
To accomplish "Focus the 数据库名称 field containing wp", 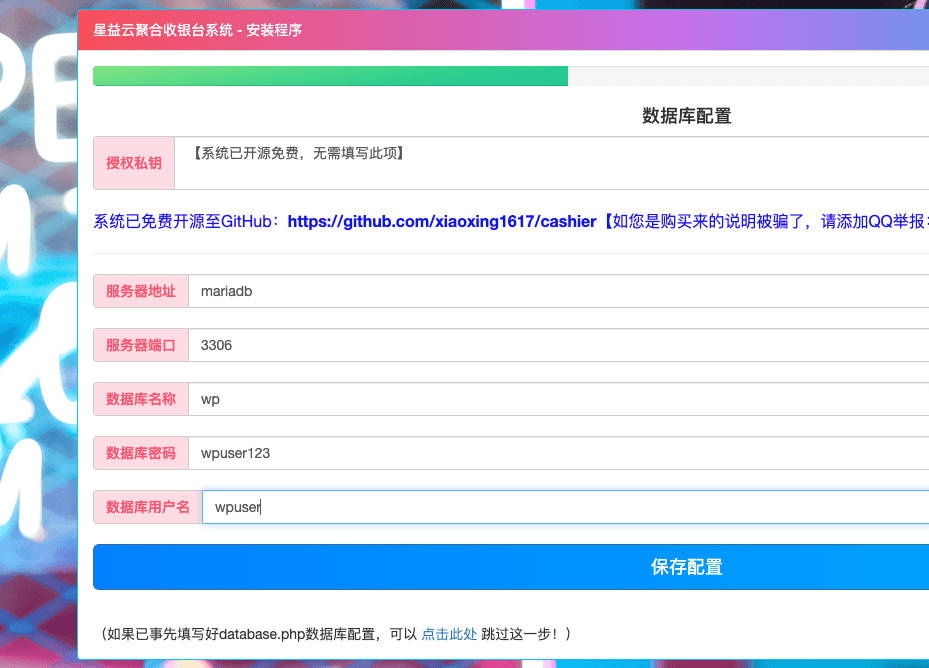I will click(x=560, y=399).
